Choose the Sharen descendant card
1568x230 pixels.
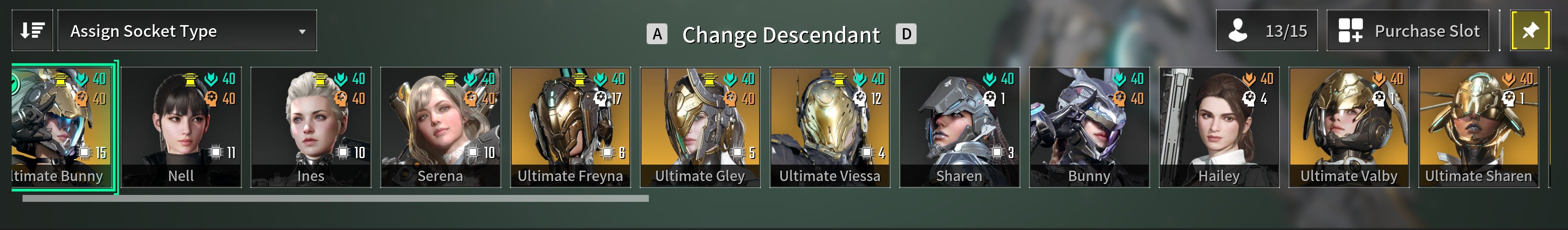click(959, 127)
